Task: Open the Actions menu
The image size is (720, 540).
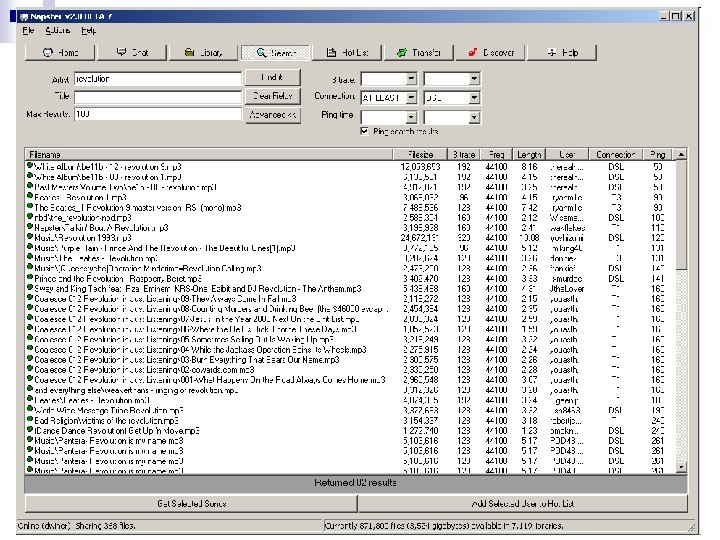Action: coord(58,31)
